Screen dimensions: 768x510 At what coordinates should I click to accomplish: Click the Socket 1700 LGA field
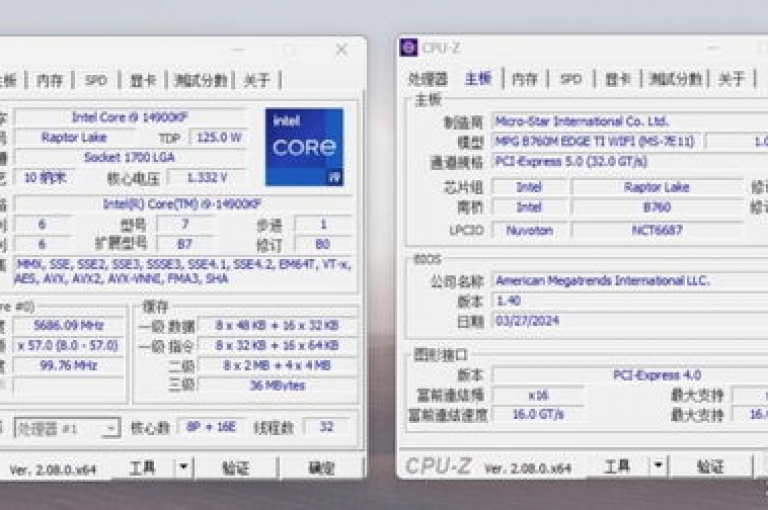130,157
